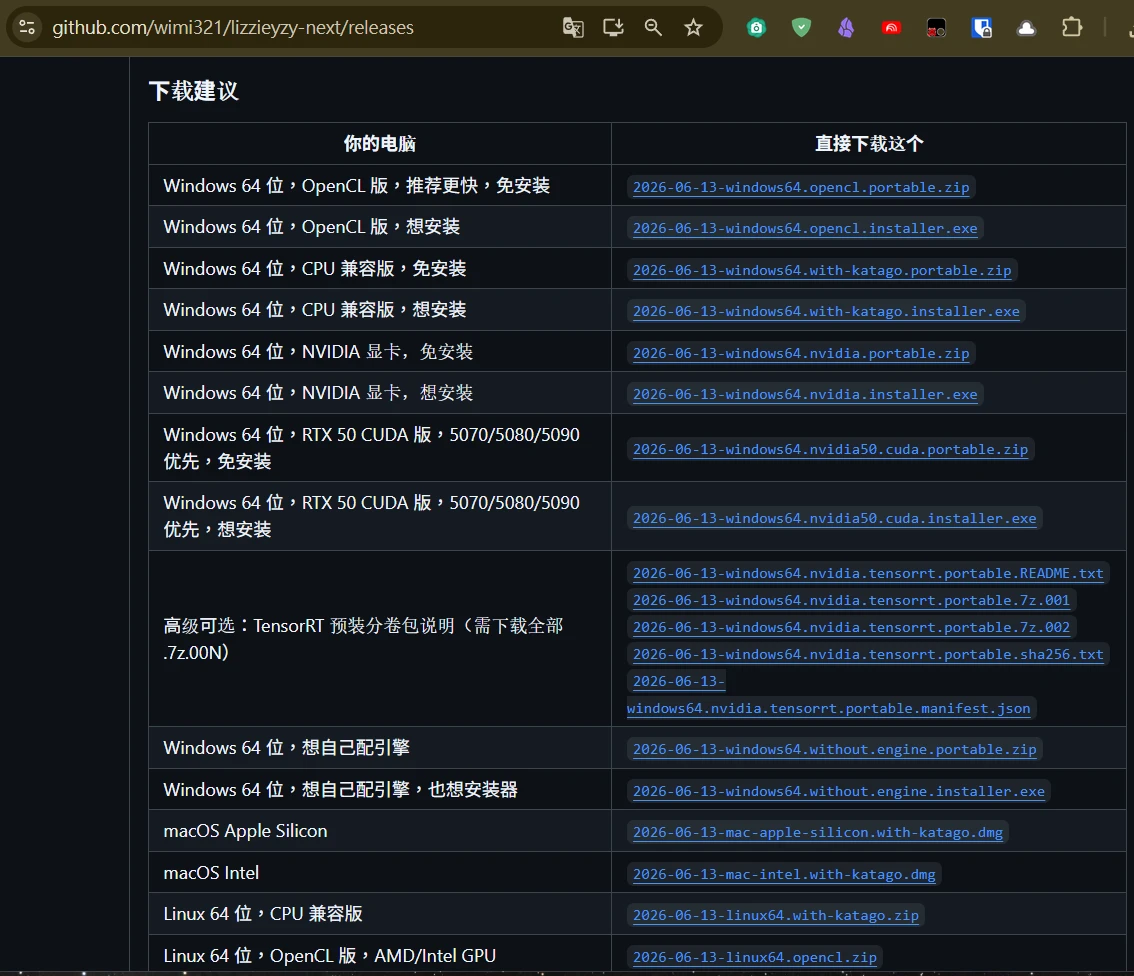Open the green camera screenshot extension
1134x976 pixels.
[756, 28]
